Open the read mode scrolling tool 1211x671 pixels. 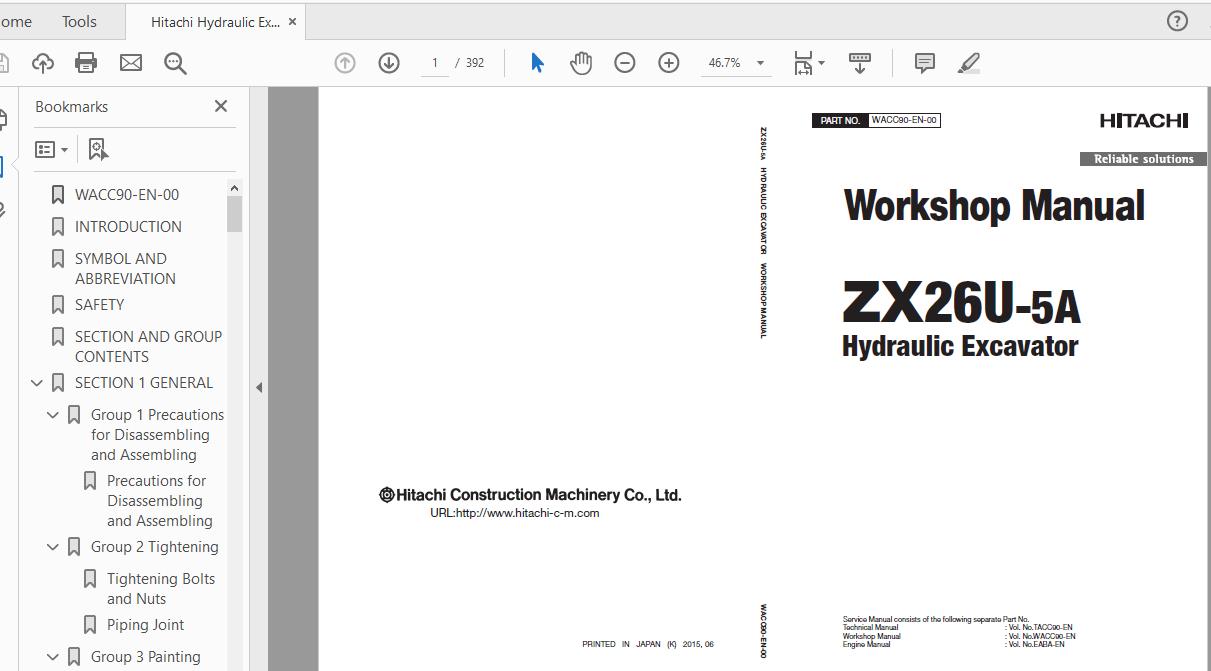tap(860, 63)
